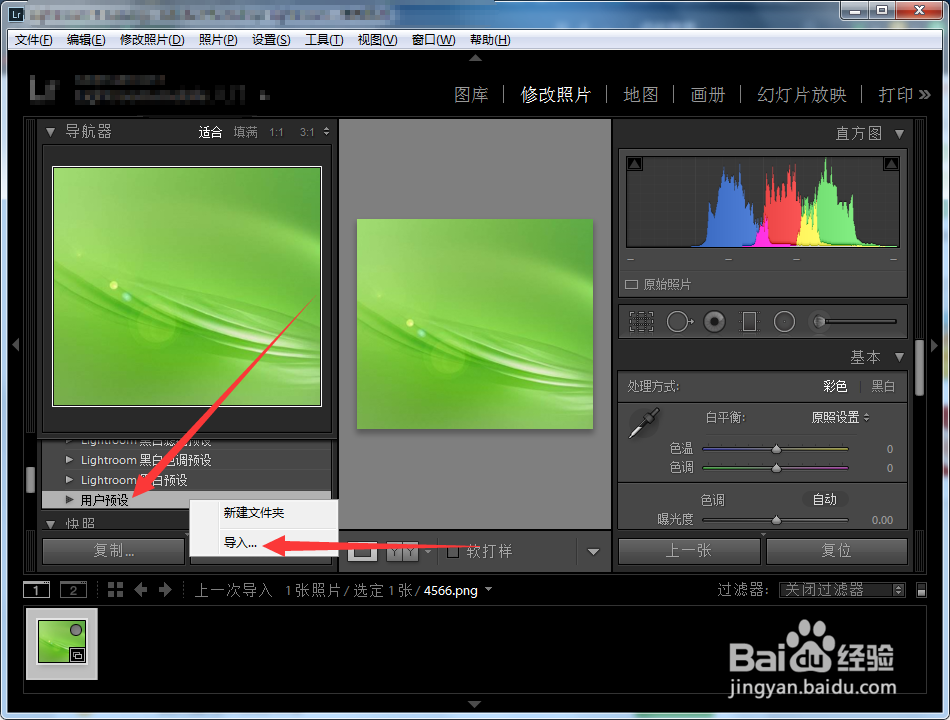Choose 彩色 processing mode

835,386
